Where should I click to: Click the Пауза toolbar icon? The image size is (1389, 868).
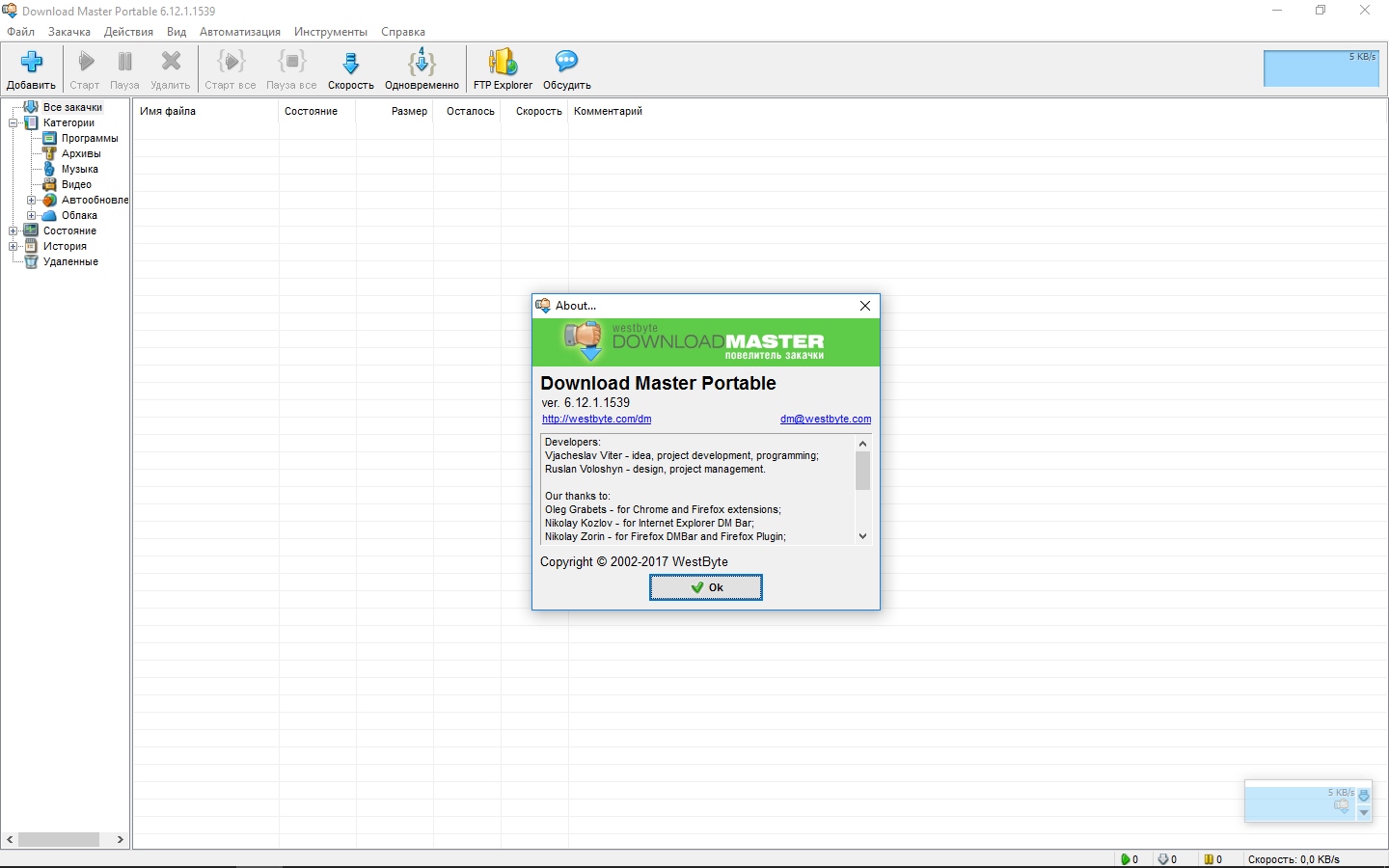124,63
